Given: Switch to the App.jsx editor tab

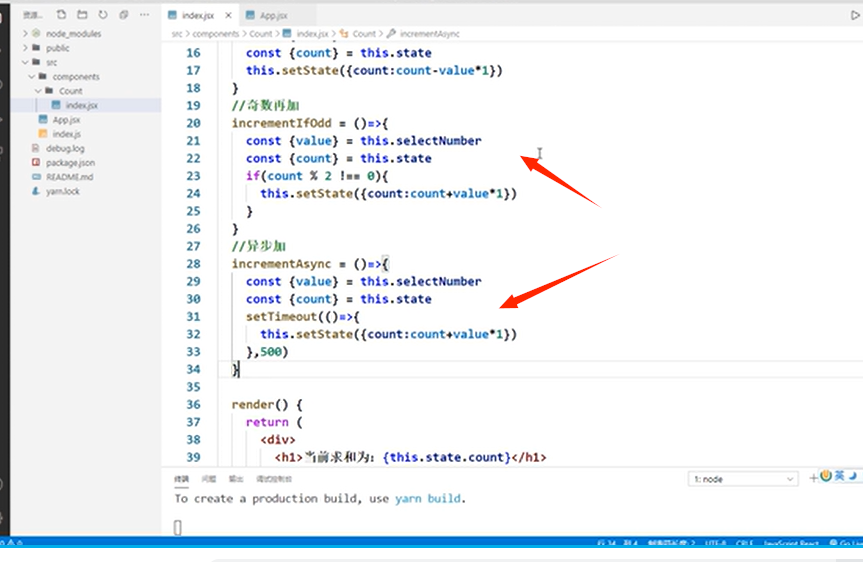Looking at the screenshot, I should point(274,15).
